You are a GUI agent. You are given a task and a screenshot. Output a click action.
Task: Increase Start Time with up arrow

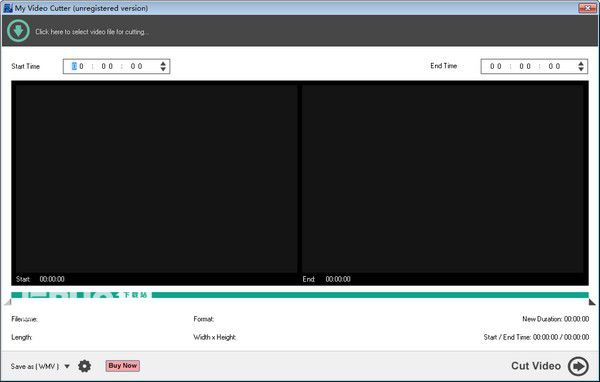(163, 64)
